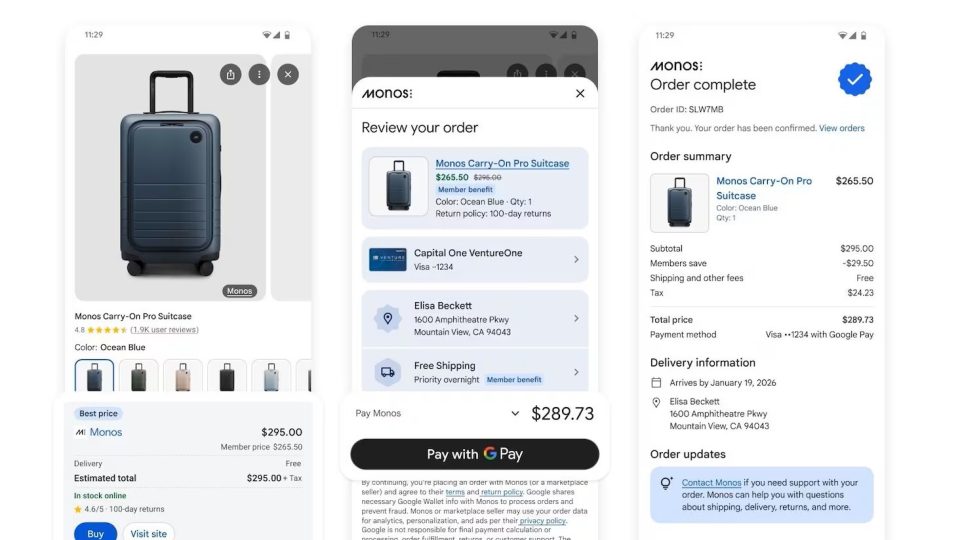Close the Monos review order sheet
The height and width of the screenshot is (540, 960).
click(x=580, y=93)
